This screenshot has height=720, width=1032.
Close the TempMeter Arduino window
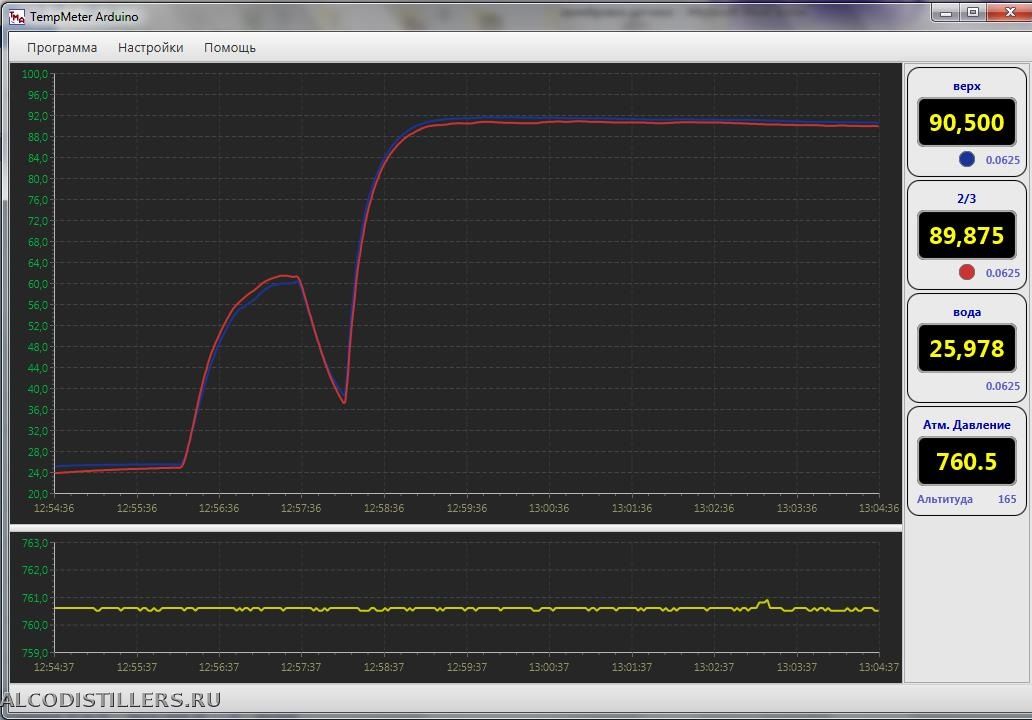tap(1009, 12)
